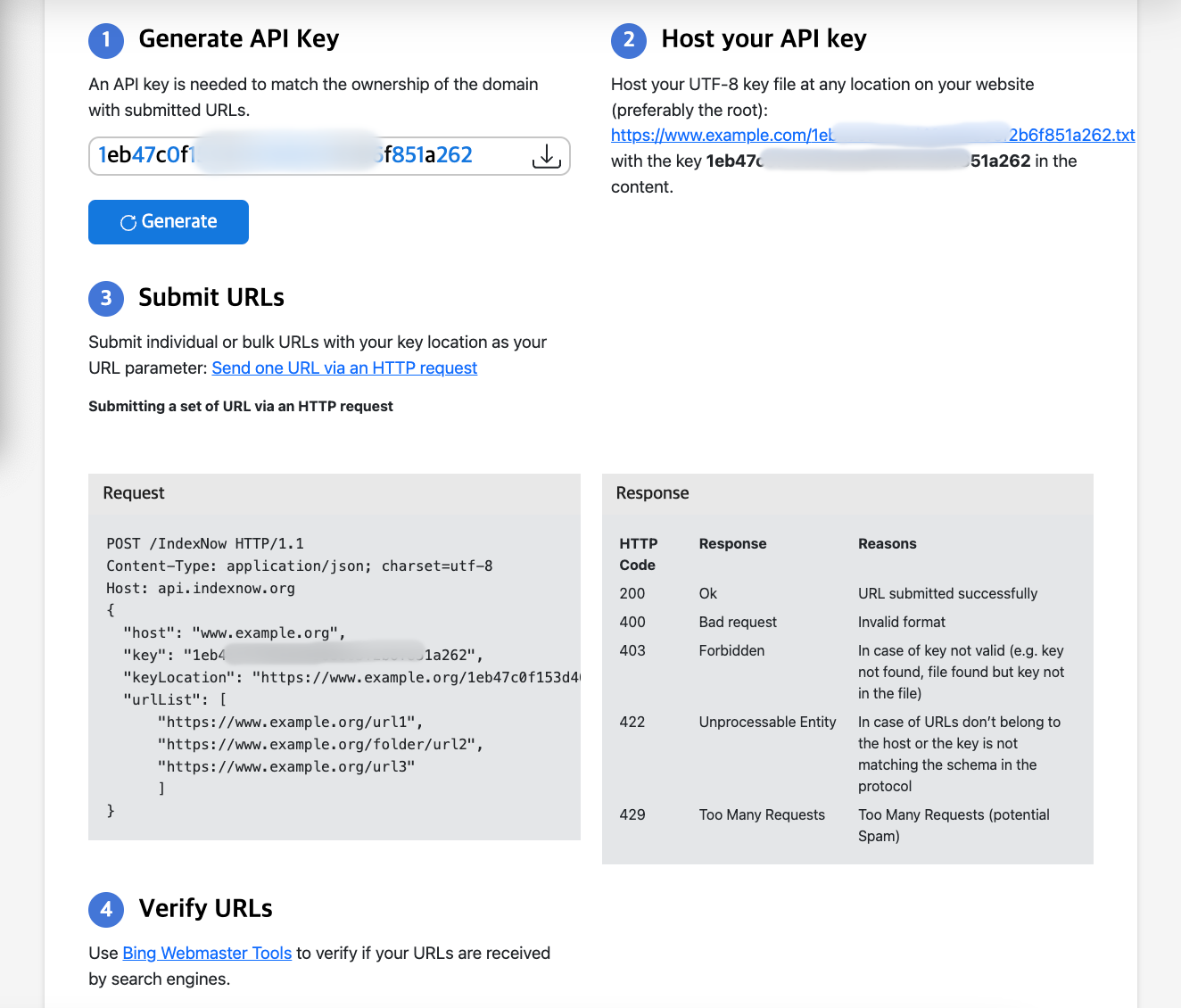1181x1008 pixels.
Task: Click the Host your API key heading
Action: click(x=764, y=38)
